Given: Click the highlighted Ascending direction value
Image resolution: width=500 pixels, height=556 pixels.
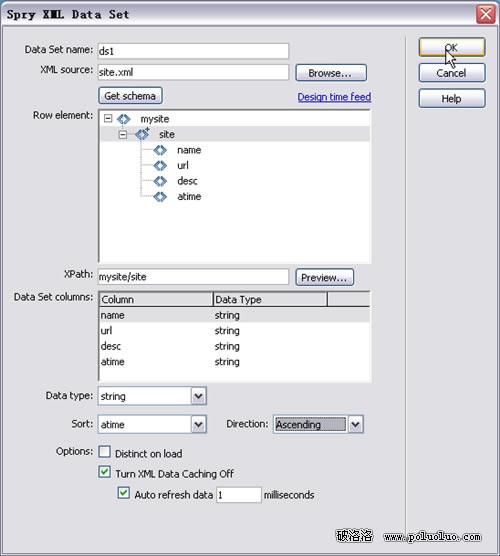Looking at the screenshot, I should (310, 424).
